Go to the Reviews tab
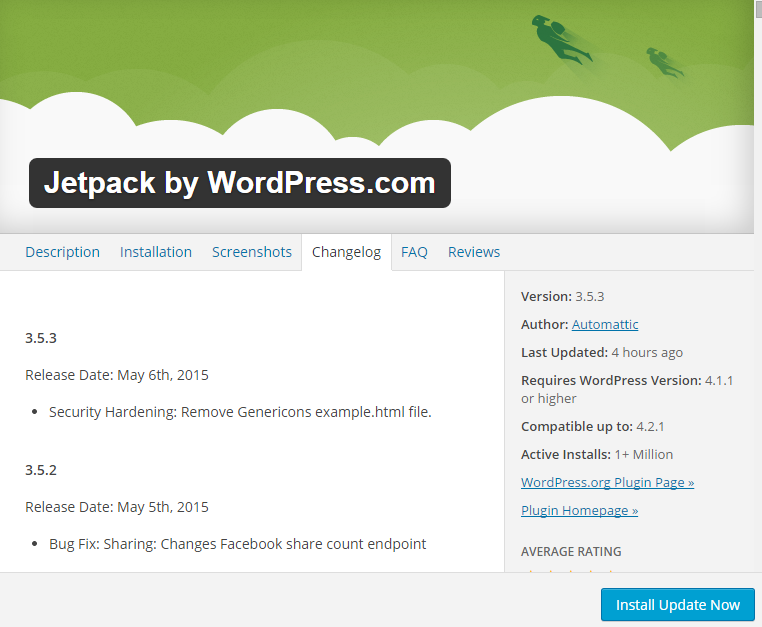 pos(474,252)
